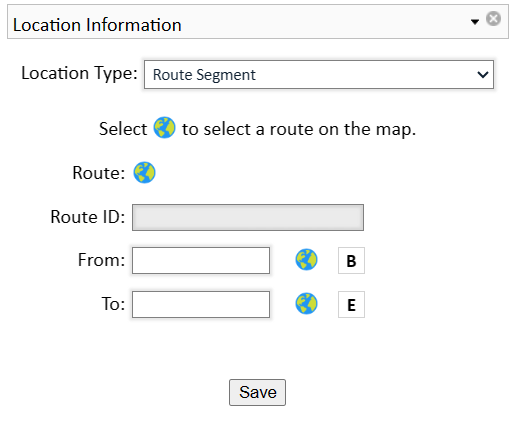Click the 'Location Type:' label

[79, 73]
